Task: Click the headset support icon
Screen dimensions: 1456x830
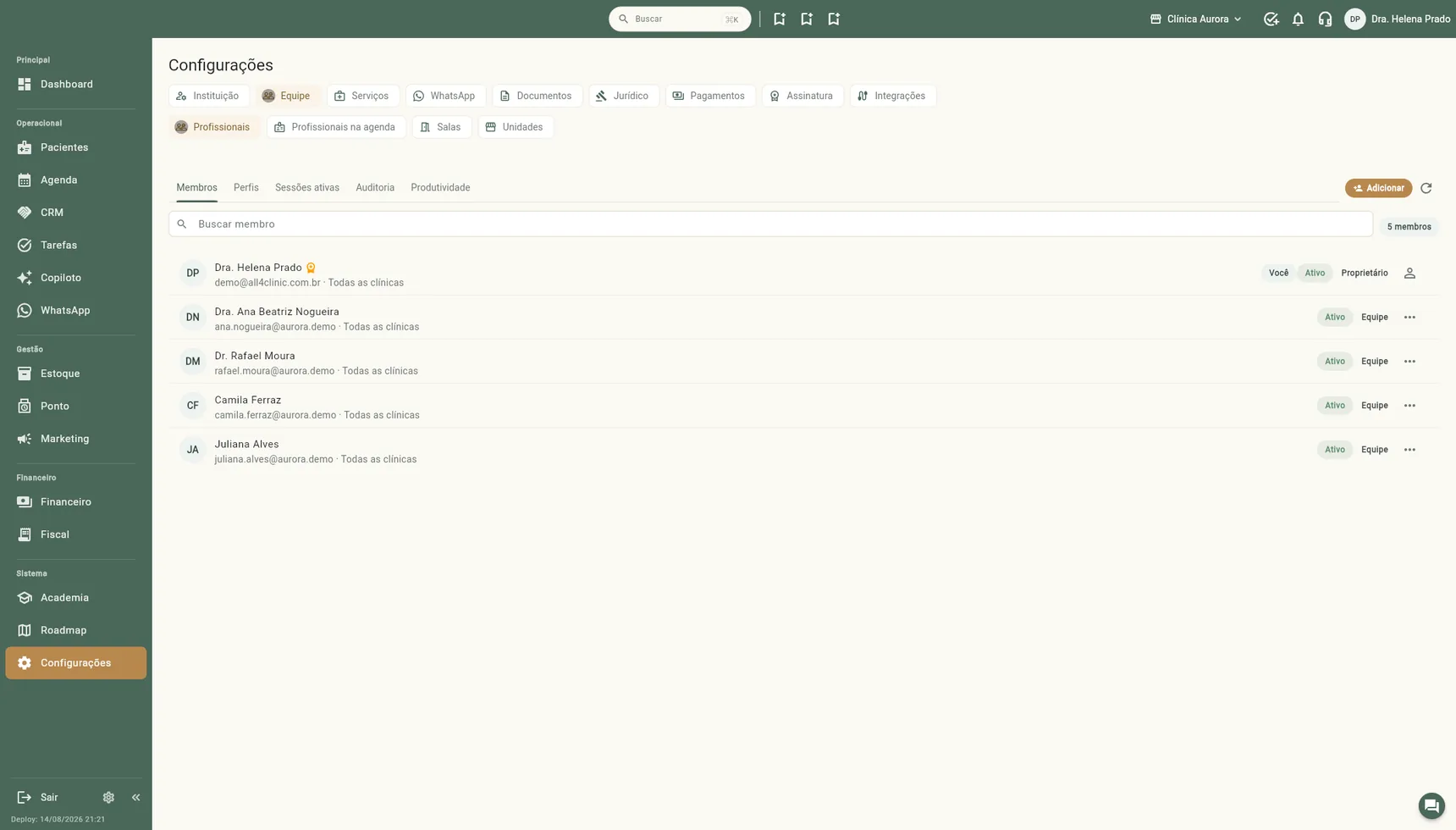Action: coord(1325,19)
